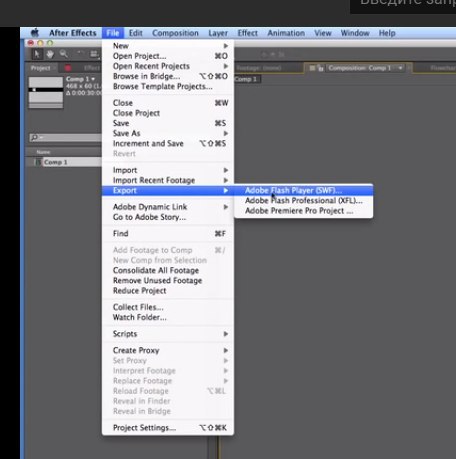Choose Increment and Save
The image size is (456, 459).
click(168, 143)
